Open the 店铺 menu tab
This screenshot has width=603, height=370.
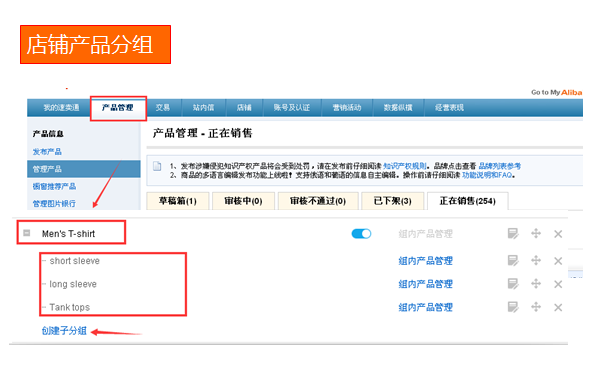[x=244, y=108]
